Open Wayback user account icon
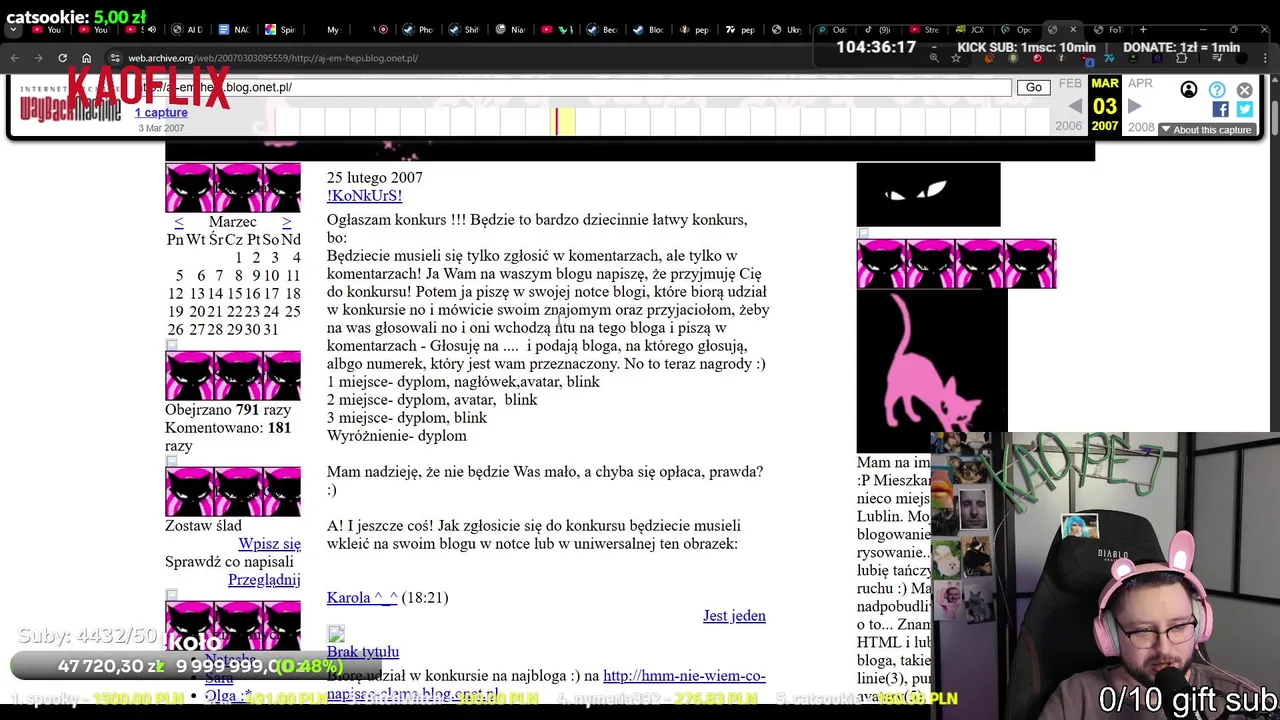This screenshot has height=720, width=1280. pos(1188,90)
